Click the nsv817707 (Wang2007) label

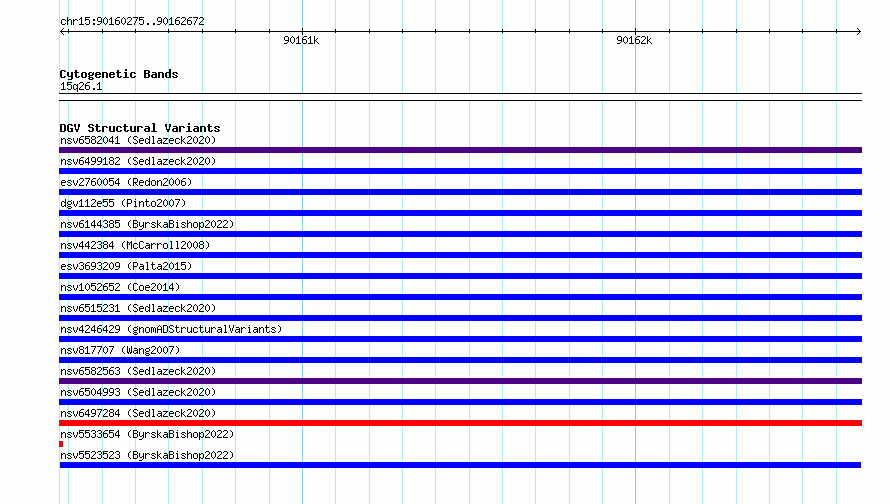click(120, 350)
